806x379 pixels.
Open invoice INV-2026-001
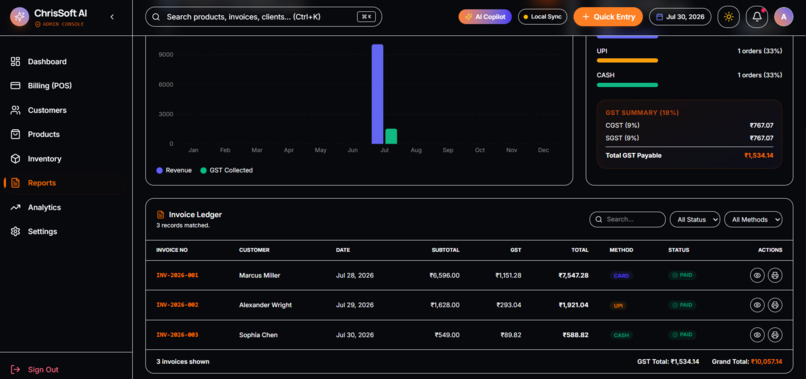[177, 276]
